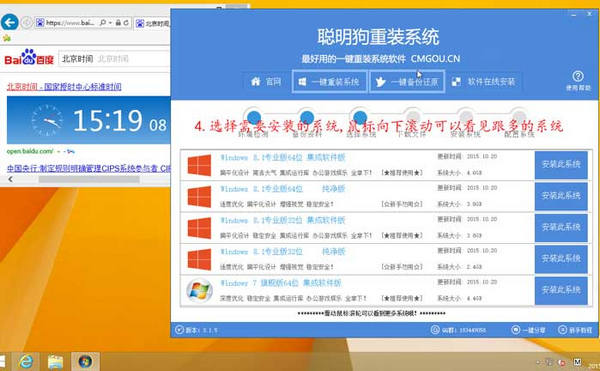600x371 pixels.
Task: Click the favorites star icon in browser
Action: [x=6, y=38]
